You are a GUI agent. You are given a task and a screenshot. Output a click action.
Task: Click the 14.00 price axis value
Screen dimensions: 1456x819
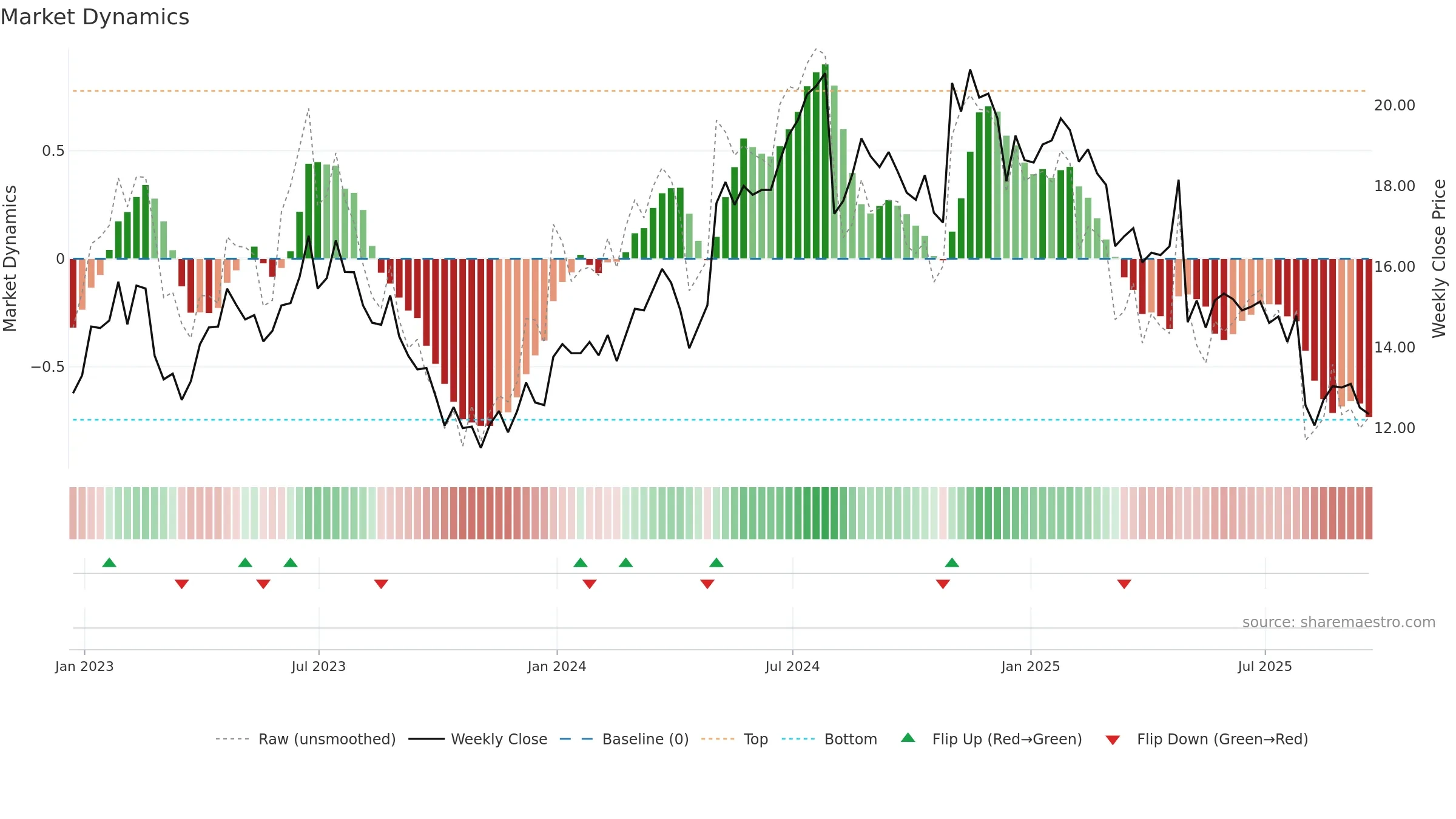pos(1395,348)
